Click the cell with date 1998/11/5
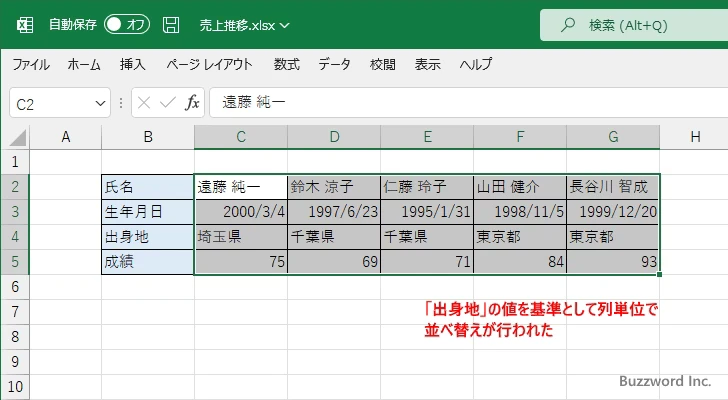The width and height of the screenshot is (728, 400). [x=520, y=212]
